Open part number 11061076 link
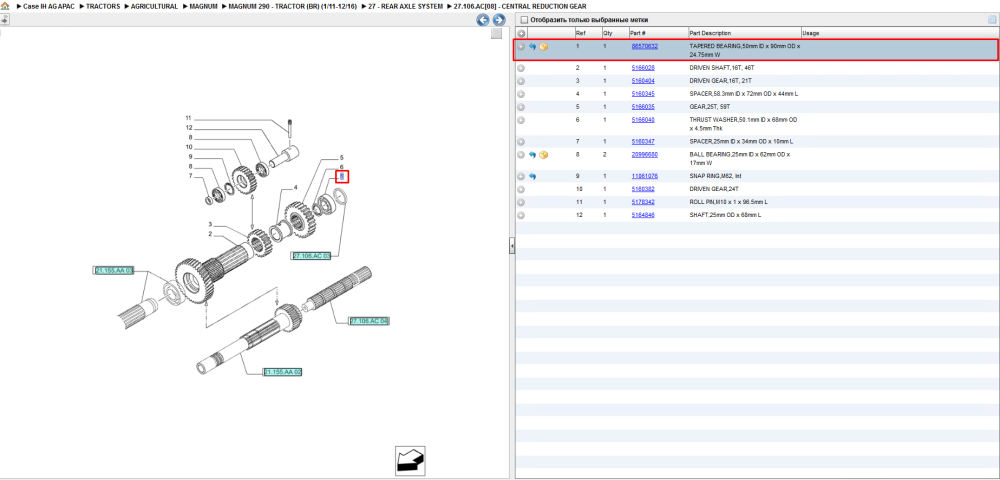1000x480 pixels. [x=644, y=176]
